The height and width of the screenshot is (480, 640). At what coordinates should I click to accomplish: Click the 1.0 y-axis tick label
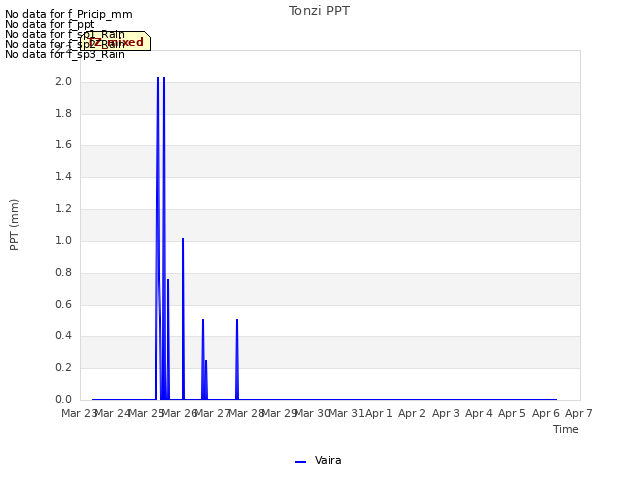coord(64,241)
